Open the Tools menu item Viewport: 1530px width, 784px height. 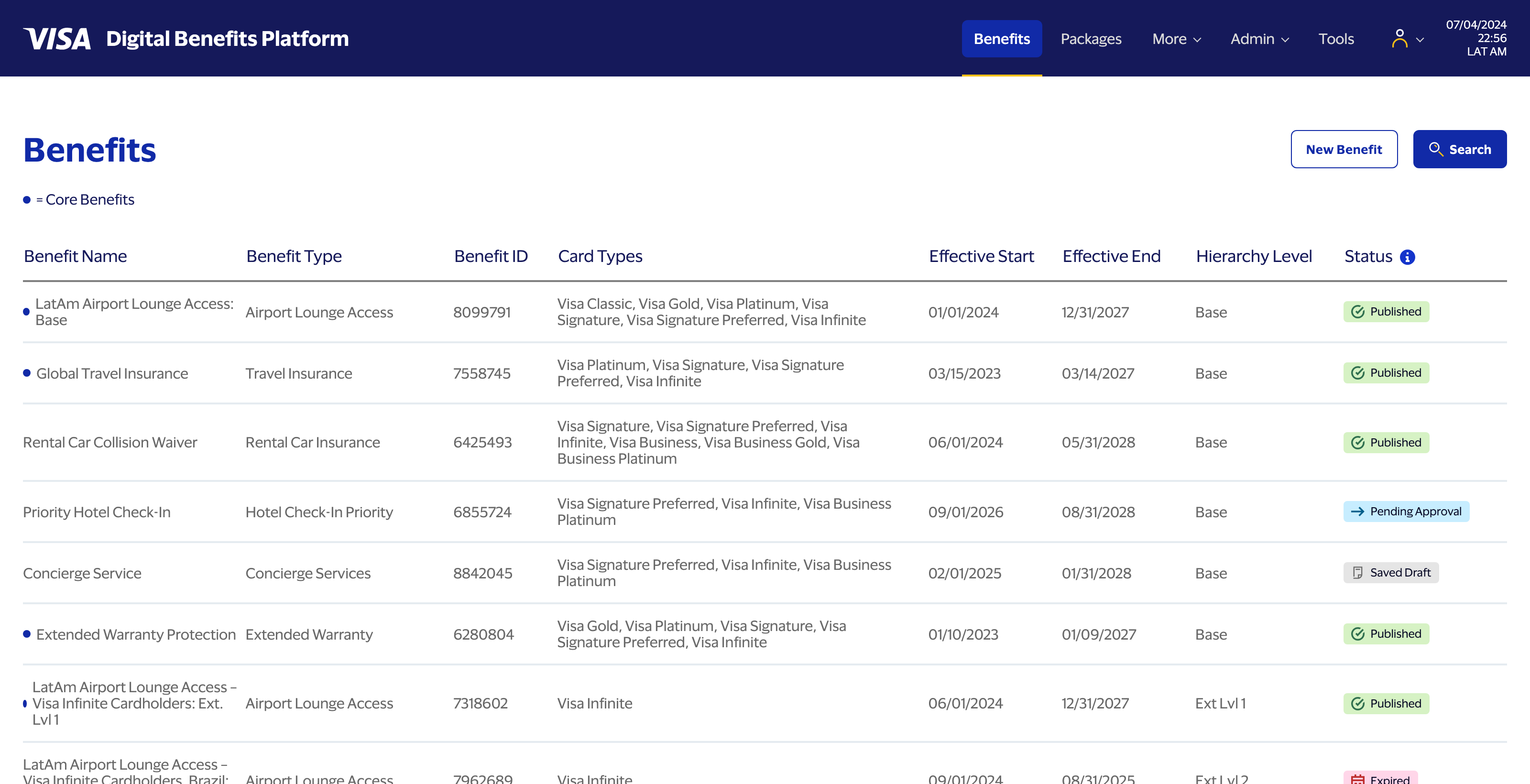point(1336,39)
